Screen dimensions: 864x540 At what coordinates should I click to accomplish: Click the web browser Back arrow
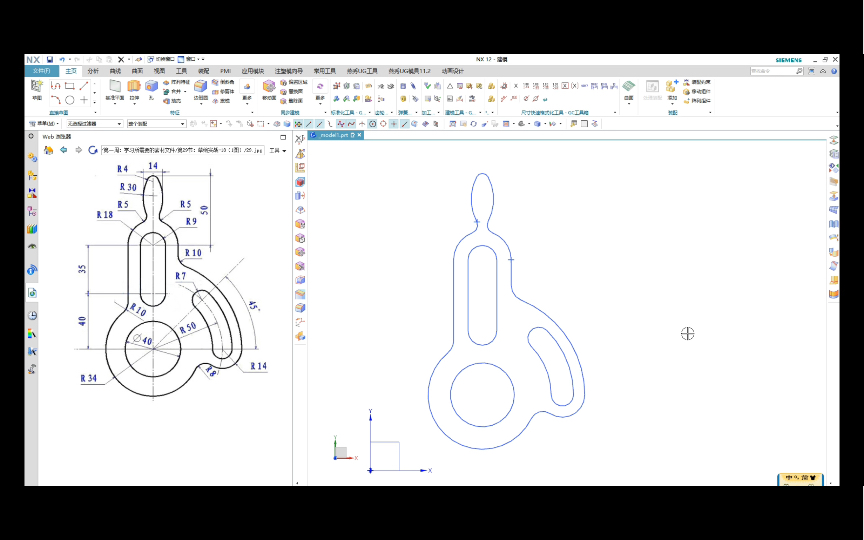click(x=63, y=150)
